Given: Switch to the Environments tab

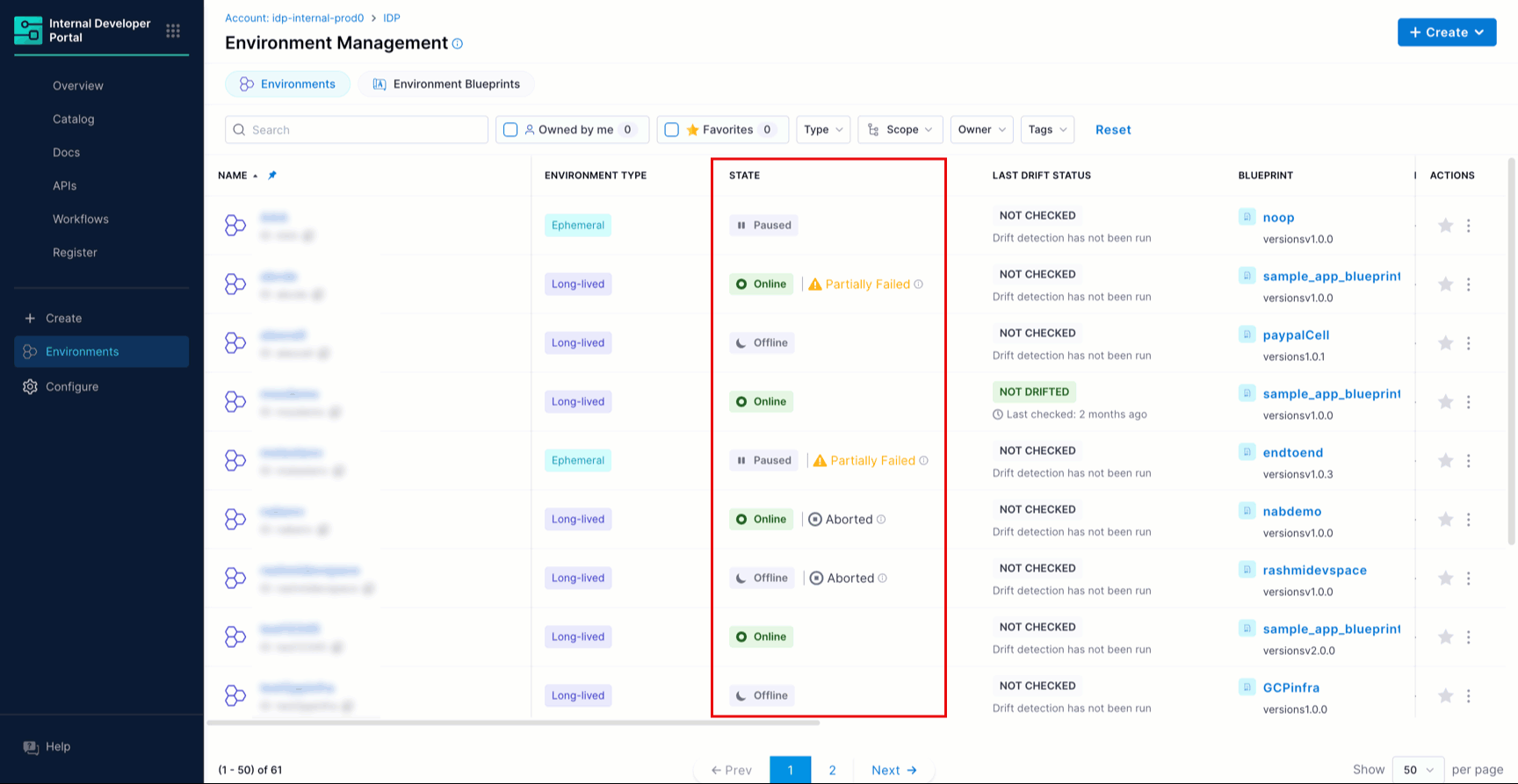Looking at the screenshot, I should (287, 84).
